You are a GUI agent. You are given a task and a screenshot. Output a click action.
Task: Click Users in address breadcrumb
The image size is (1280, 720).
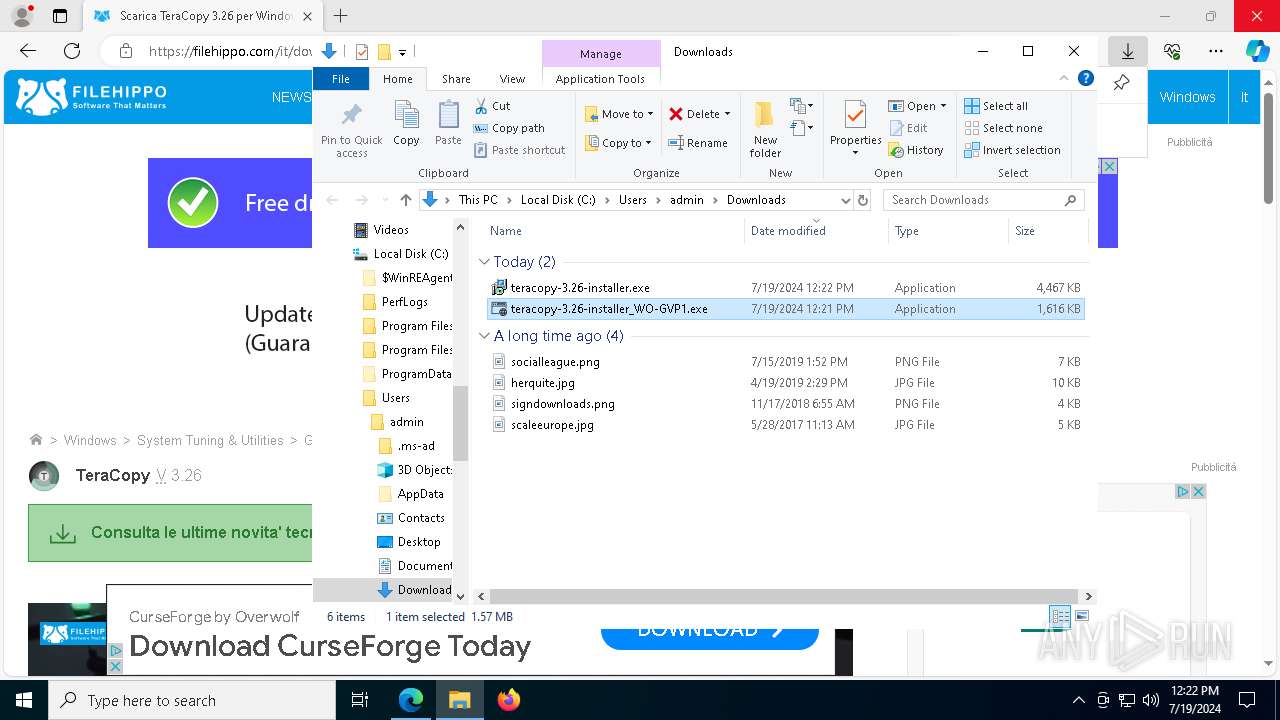point(632,200)
